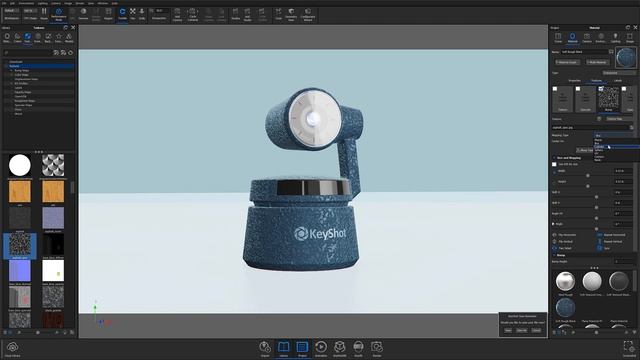Screen dimensions: 640x360
Task: Adjust the Width slider handle
Action: tap(588, 176)
